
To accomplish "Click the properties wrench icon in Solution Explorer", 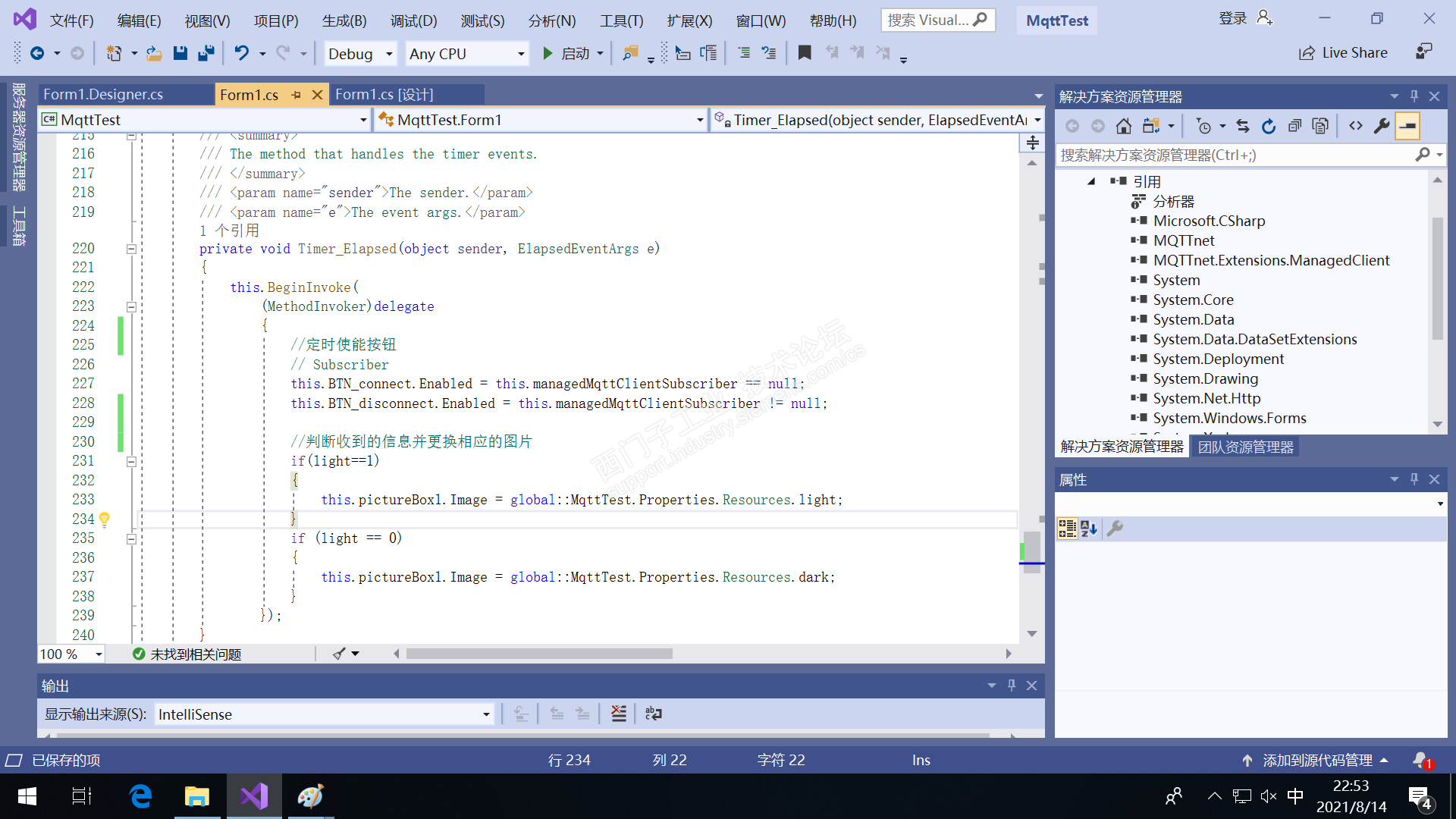I will [1382, 126].
